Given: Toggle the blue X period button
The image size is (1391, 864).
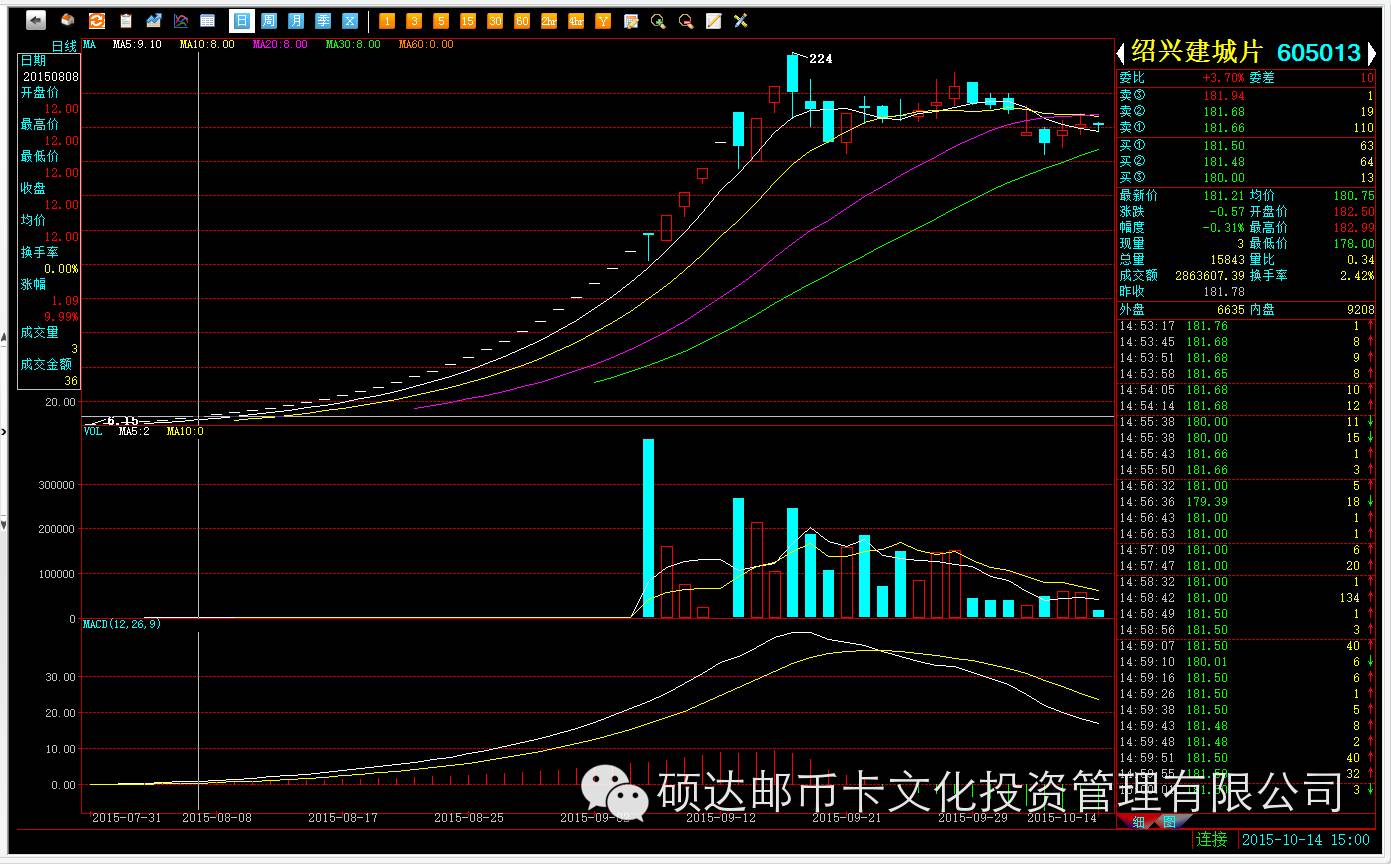Looking at the screenshot, I should point(350,20).
